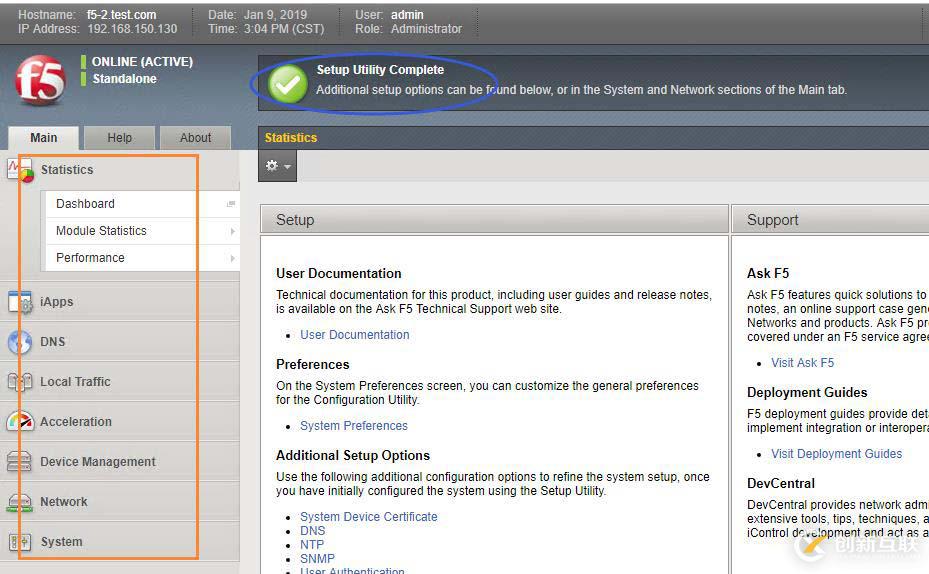
Task: Click the Setup Utility Complete heading
Action: [380, 70]
